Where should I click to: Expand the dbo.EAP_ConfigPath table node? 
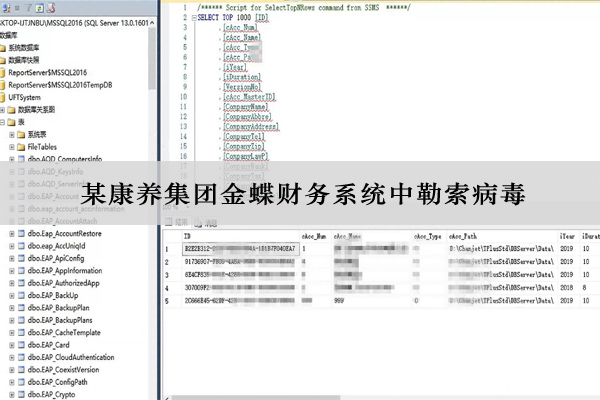click(12, 382)
